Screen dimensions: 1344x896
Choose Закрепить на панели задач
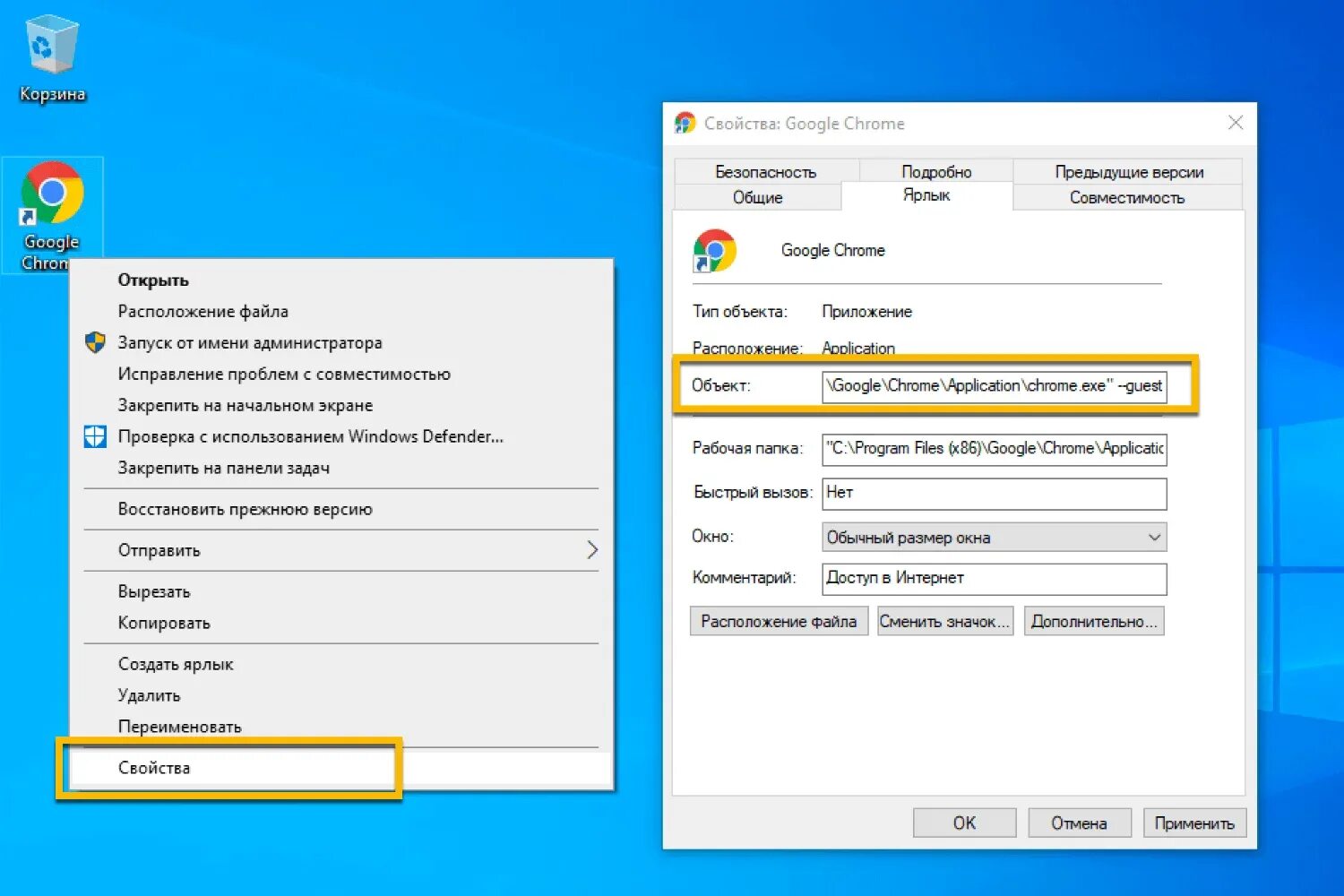pyautogui.click(x=340, y=468)
